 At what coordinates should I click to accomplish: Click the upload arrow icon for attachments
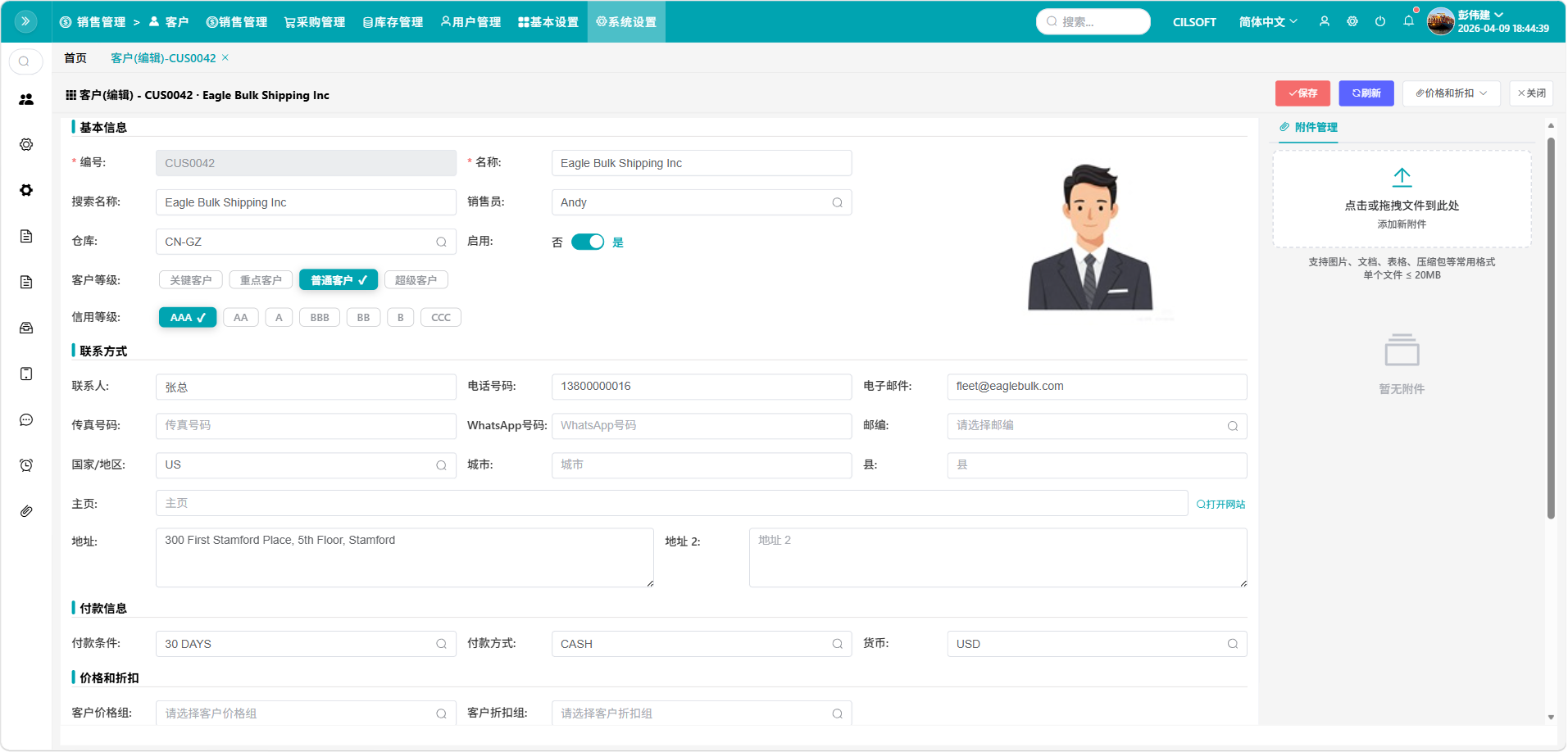pyautogui.click(x=1402, y=177)
